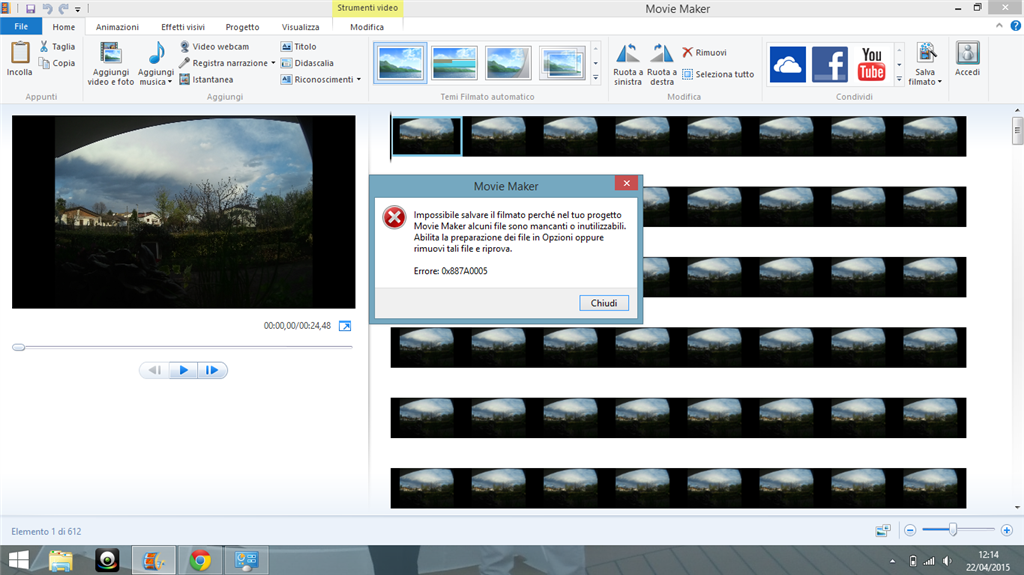Click the Copia copy tool

(57, 63)
